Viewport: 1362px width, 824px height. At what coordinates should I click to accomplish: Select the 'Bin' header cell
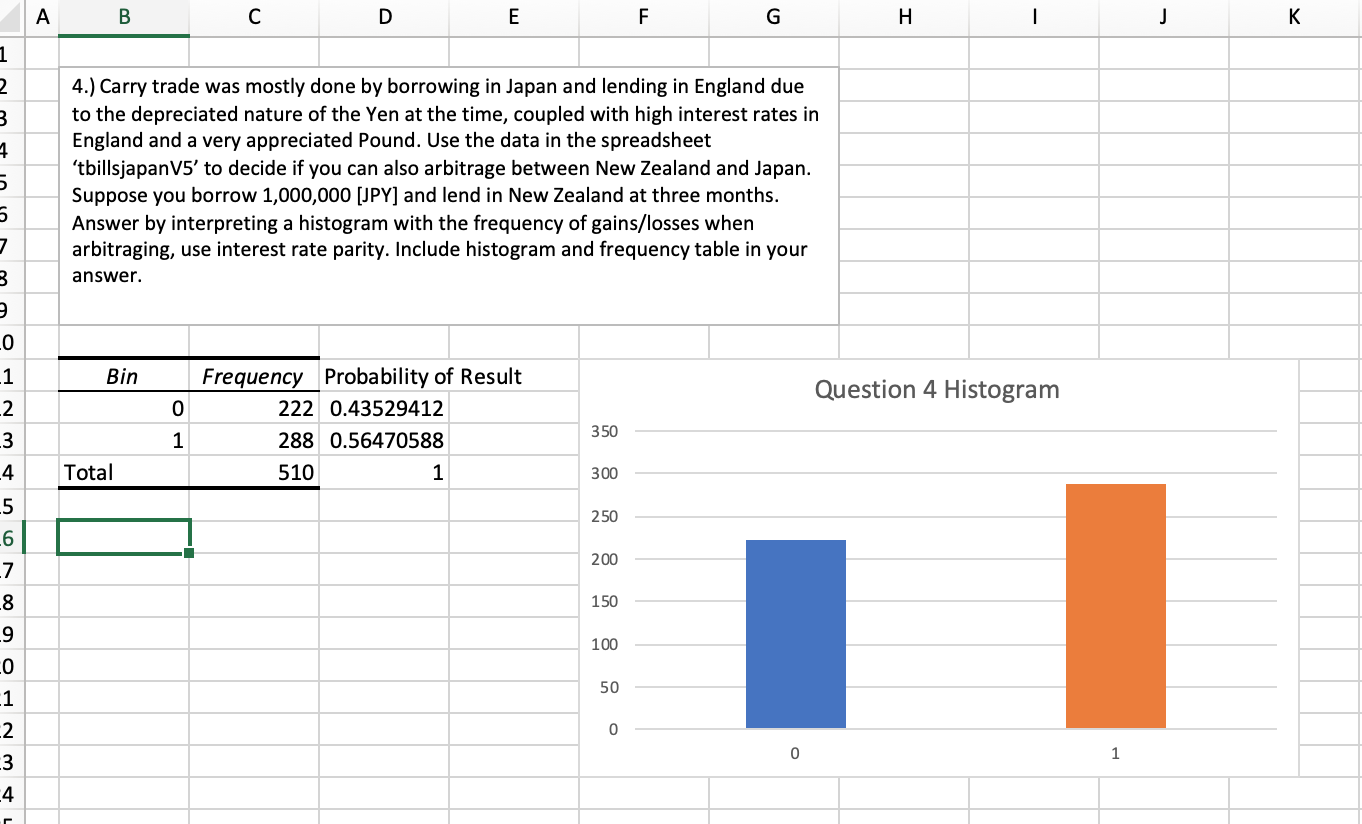coord(124,377)
